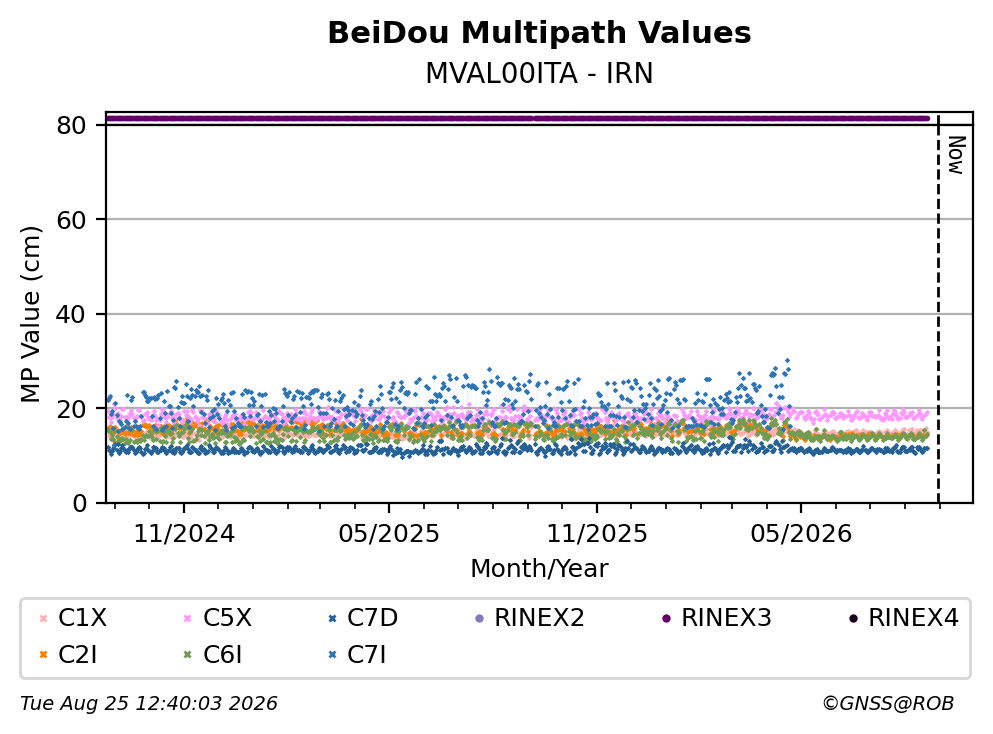Image resolution: width=993 pixels, height=734 pixels.
Task: Click the MP Value (cm) axis label
Action: (30, 314)
